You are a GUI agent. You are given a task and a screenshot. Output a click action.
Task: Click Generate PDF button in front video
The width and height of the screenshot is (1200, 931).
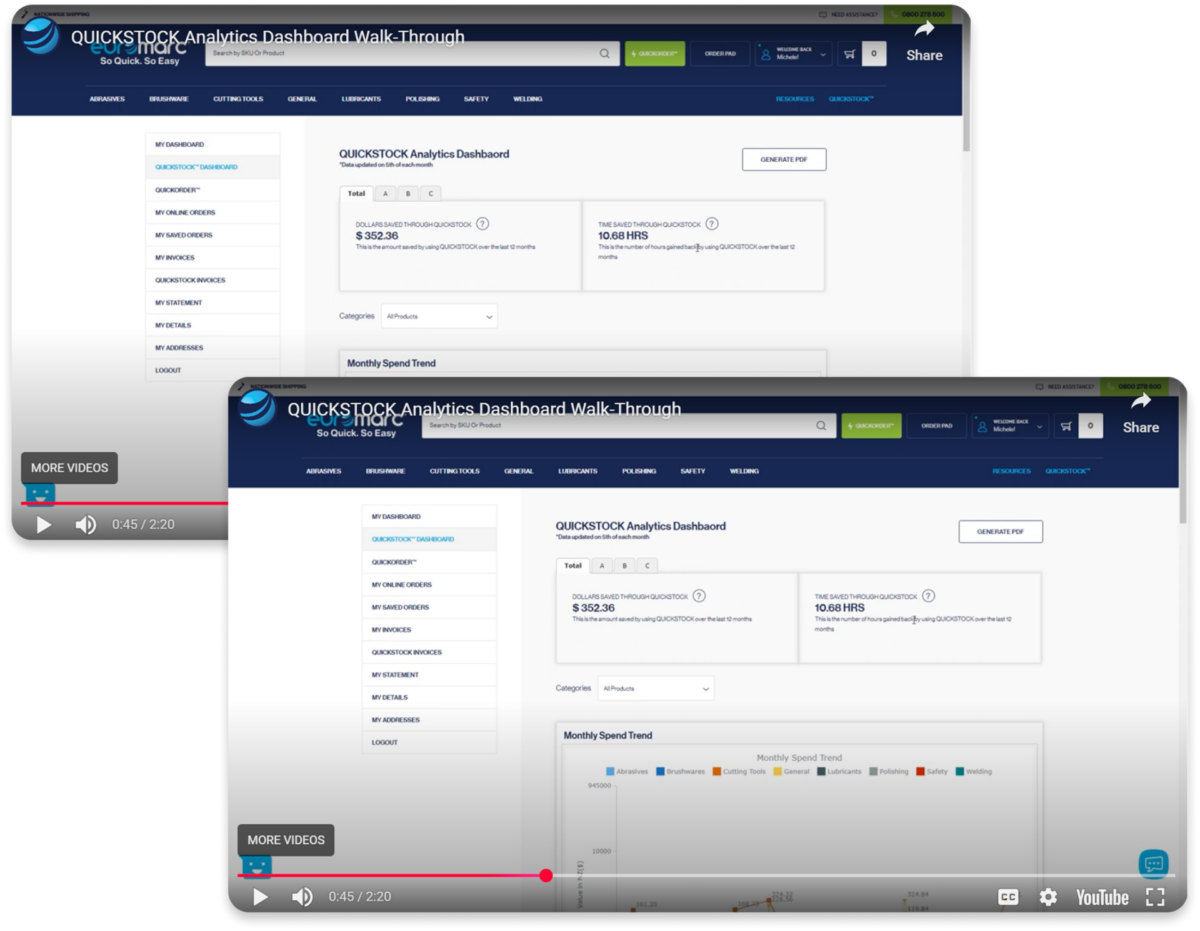(1000, 532)
